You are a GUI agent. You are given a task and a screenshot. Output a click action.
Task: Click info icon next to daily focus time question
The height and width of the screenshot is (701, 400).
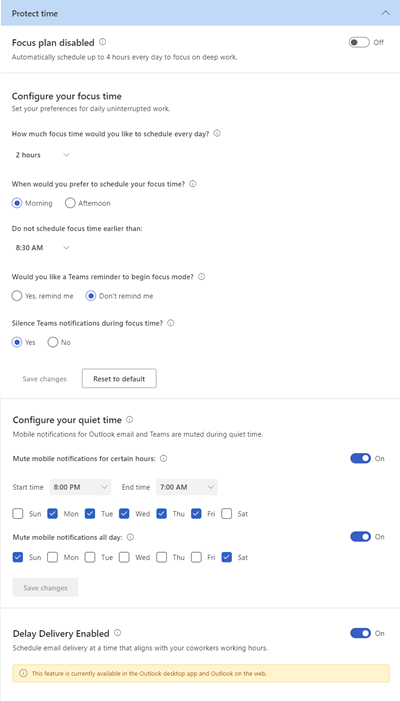click(217, 133)
